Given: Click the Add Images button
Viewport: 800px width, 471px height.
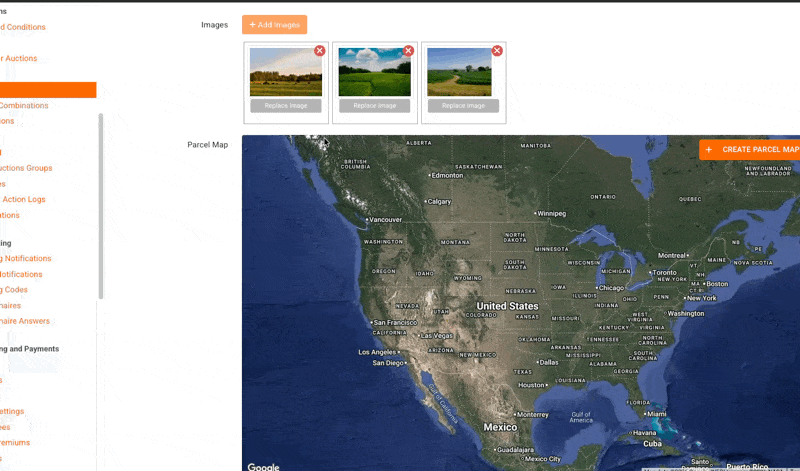Looking at the screenshot, I should (274, 25).
